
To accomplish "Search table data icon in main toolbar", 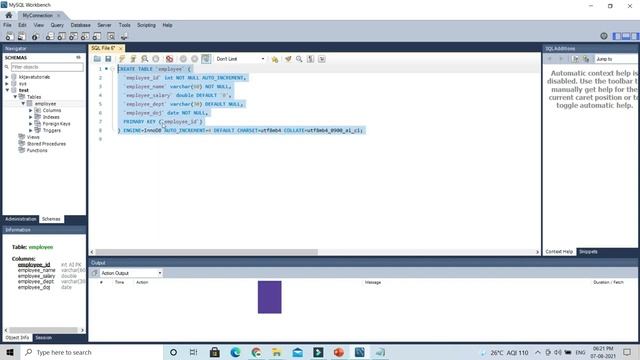I will pos(111,37).
